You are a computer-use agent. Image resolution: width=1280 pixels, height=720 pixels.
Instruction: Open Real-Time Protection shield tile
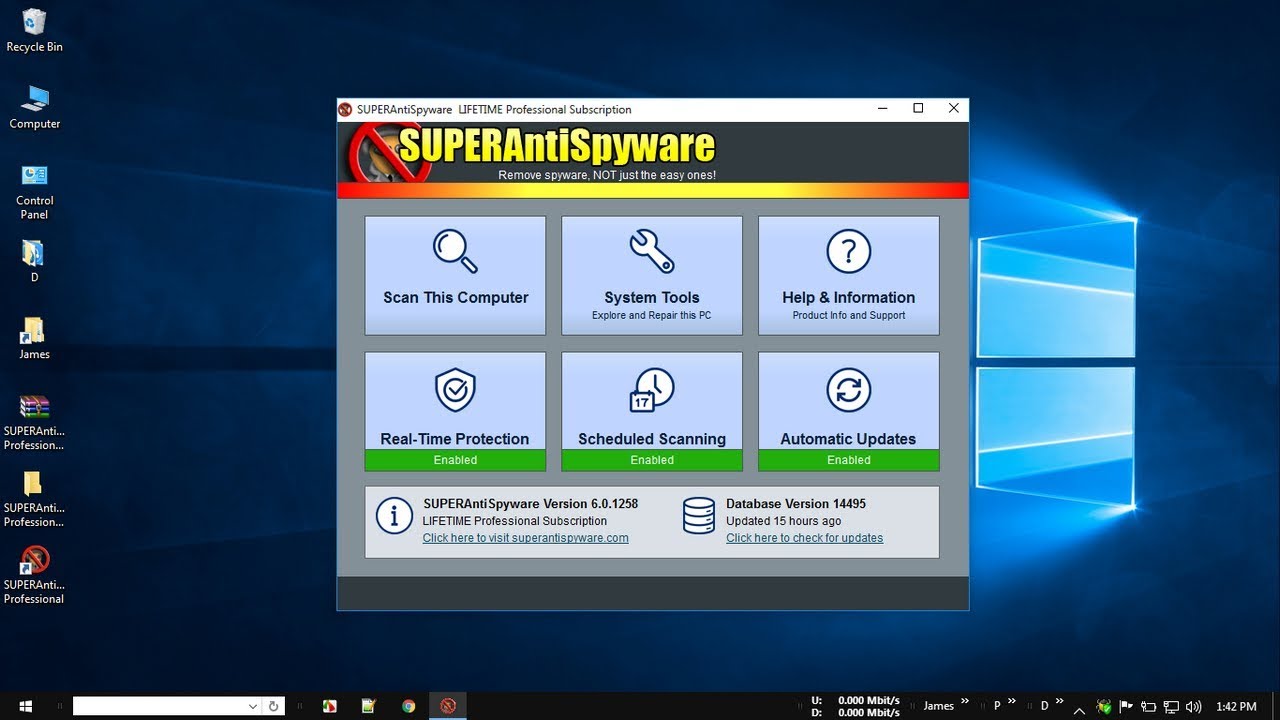pyautogui.click(x=455, y=411)
